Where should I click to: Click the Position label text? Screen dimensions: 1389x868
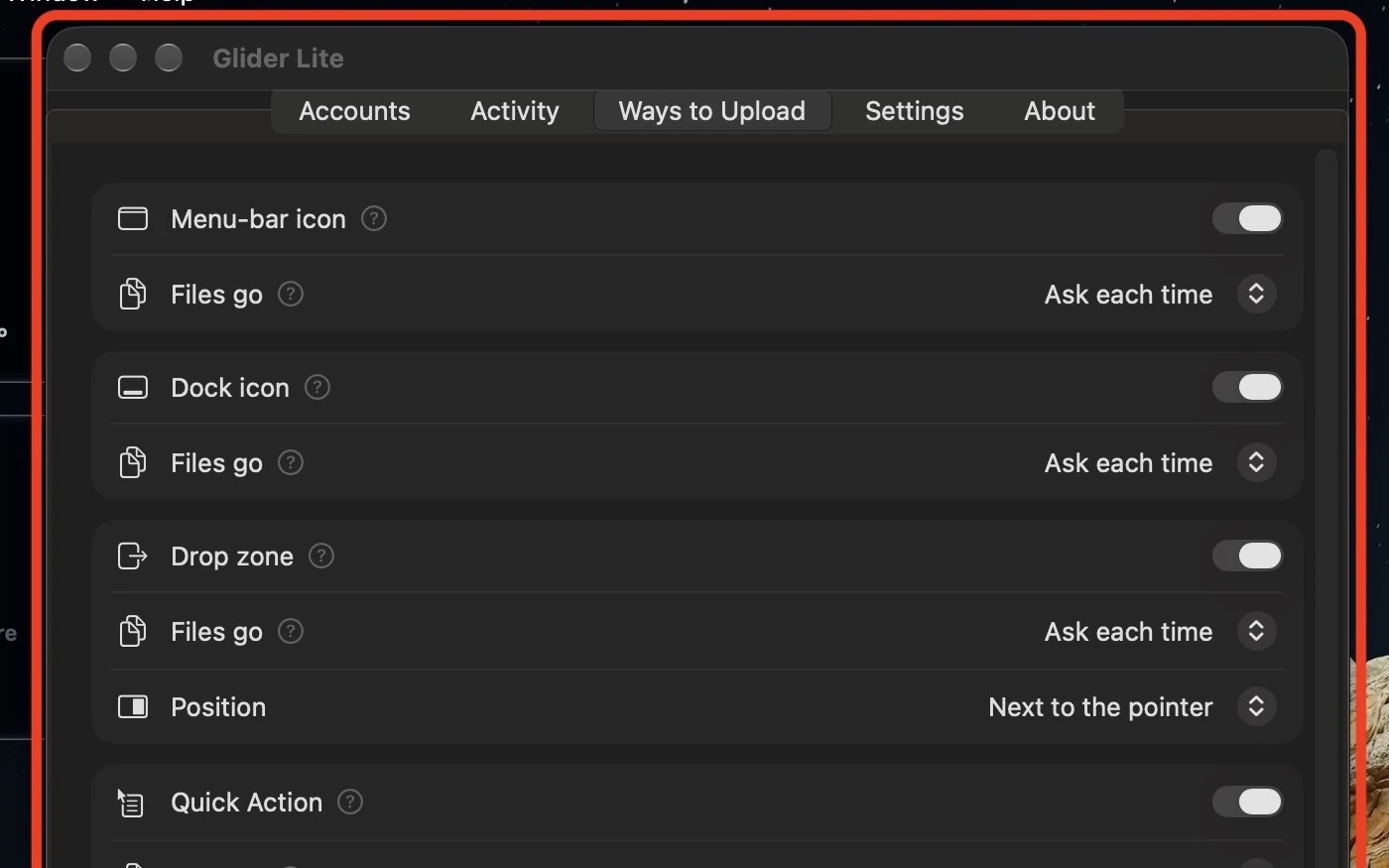218,706
